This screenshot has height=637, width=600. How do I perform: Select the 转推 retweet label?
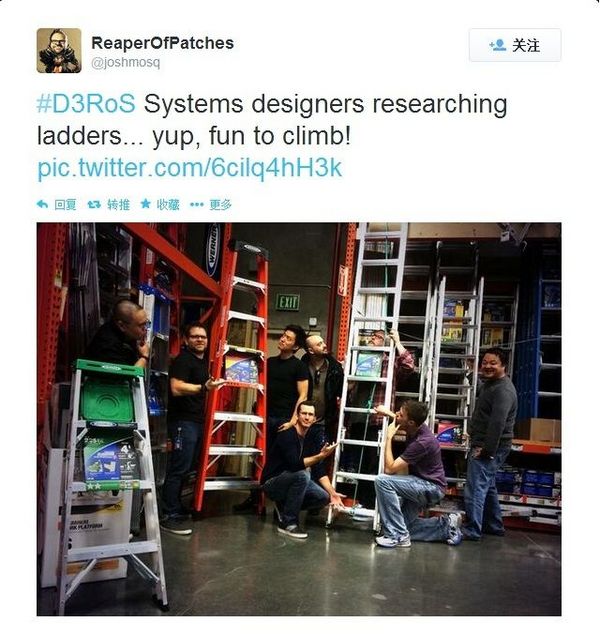[118, 204]
